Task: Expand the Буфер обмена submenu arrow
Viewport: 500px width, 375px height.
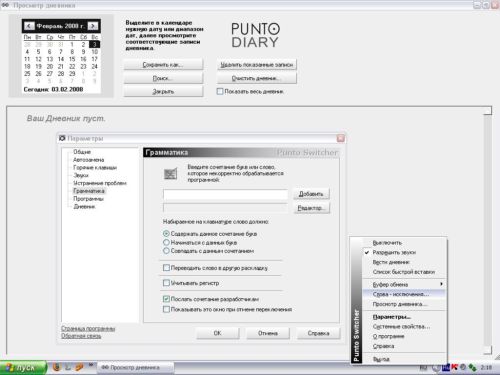Action: click(441, 284)
